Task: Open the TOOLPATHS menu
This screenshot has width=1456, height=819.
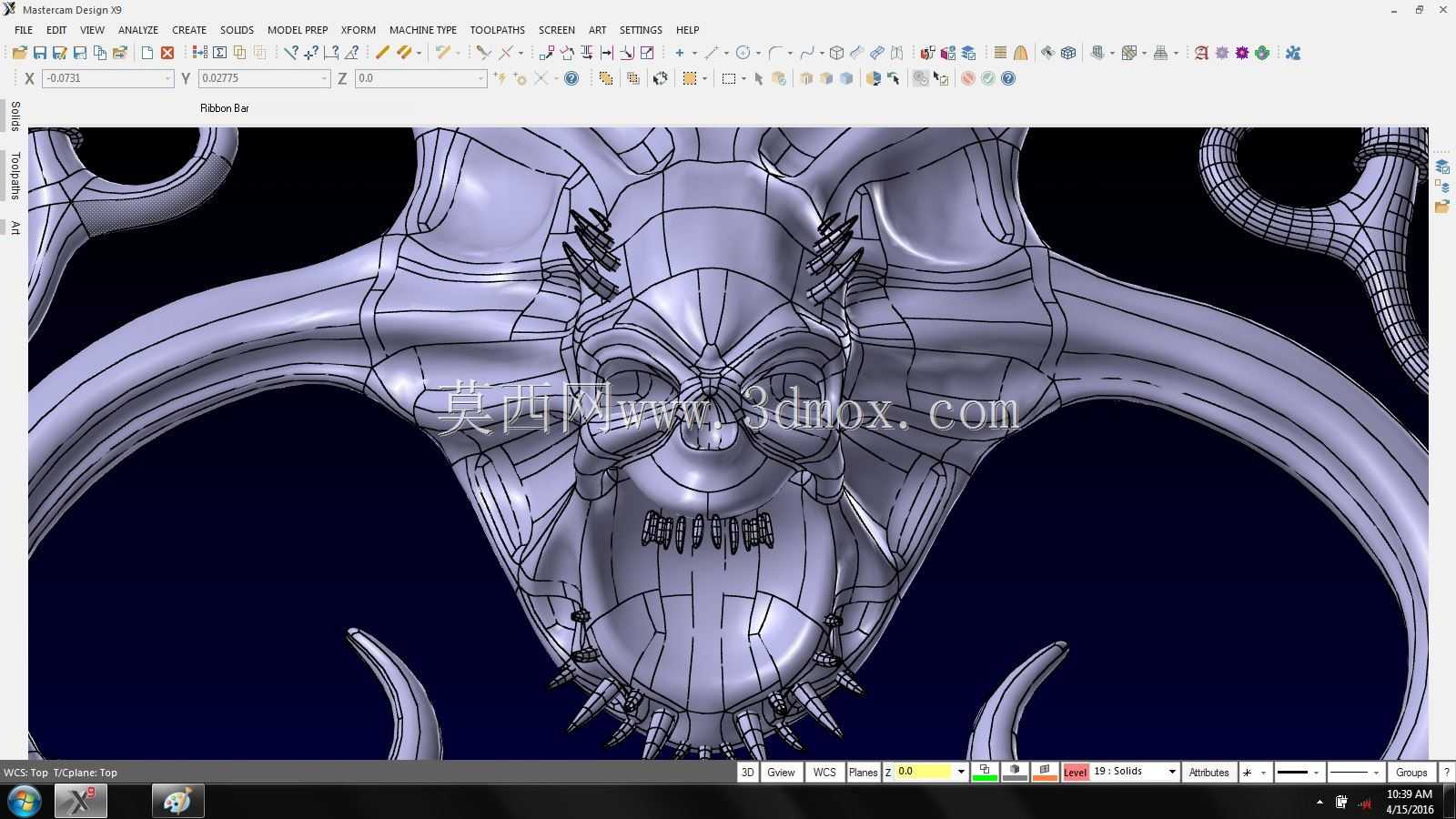Action: click(497, 30)
